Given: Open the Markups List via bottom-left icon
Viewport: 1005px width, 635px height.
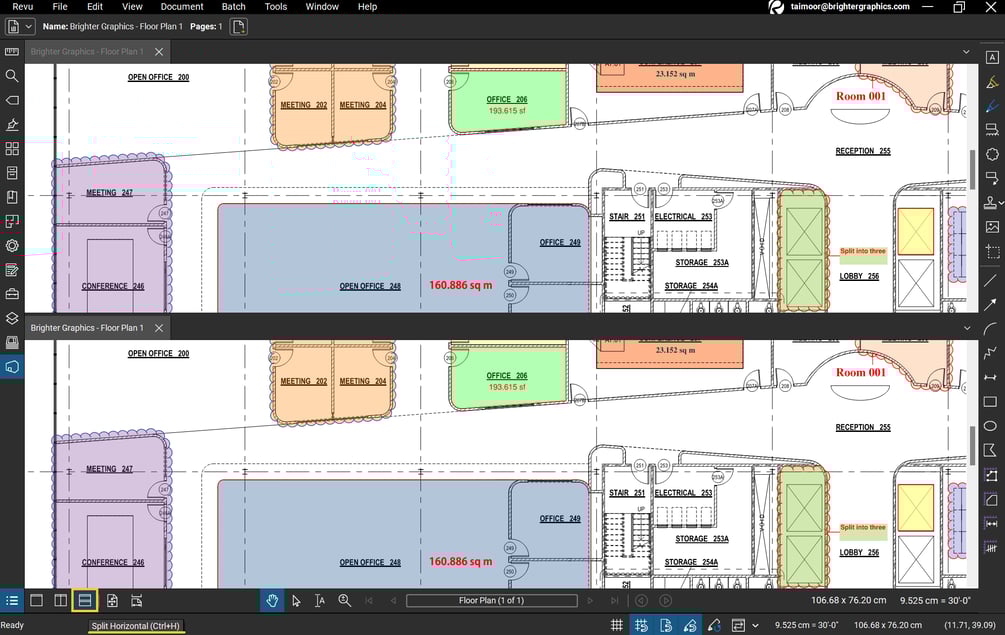Looking at the screenshot, I should pos(12,600).
